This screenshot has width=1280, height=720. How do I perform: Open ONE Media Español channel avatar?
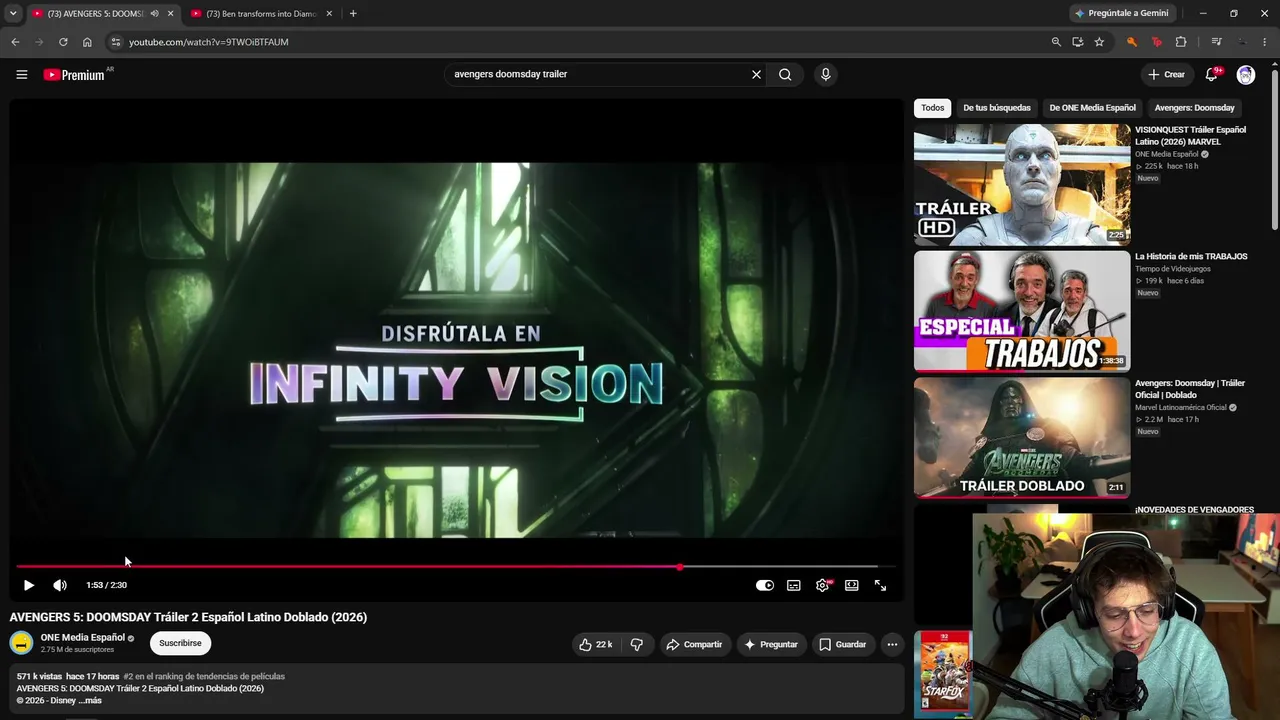(x=21, y=643)
